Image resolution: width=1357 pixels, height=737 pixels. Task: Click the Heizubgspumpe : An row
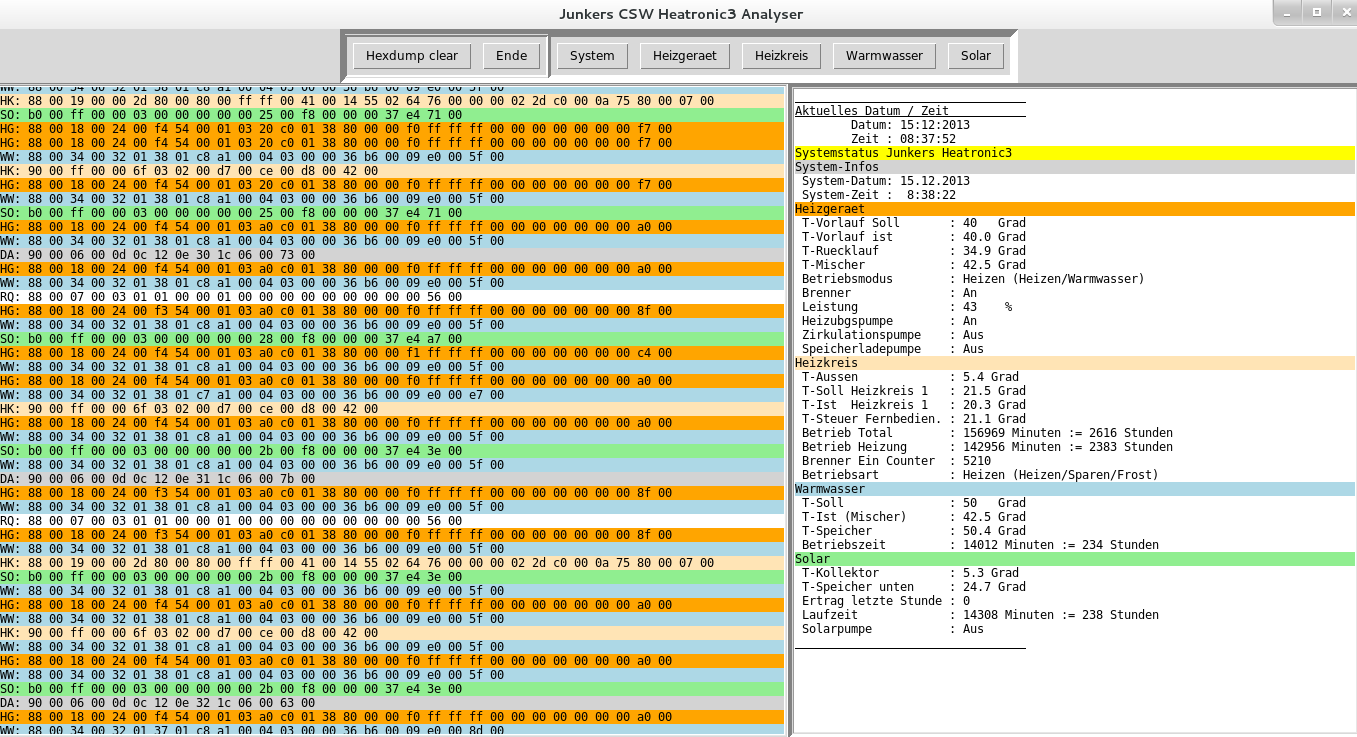point(890,321)
